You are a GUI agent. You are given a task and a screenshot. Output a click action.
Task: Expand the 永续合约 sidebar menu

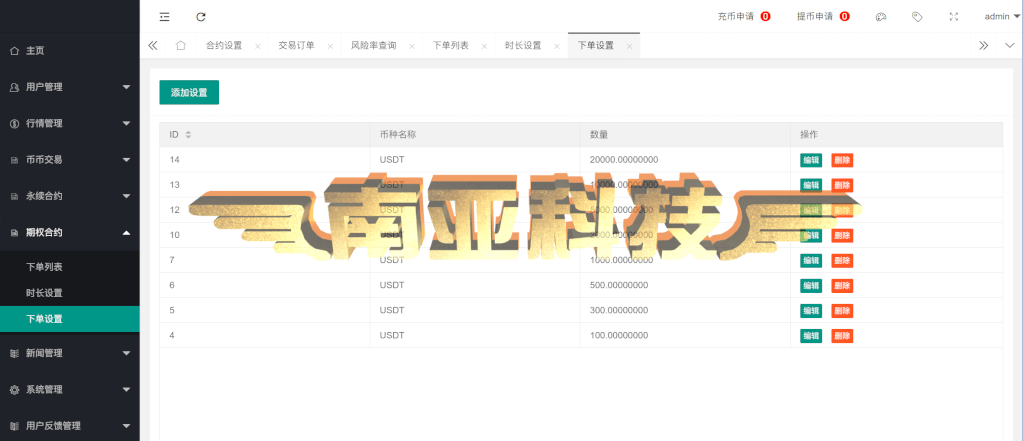70,196
